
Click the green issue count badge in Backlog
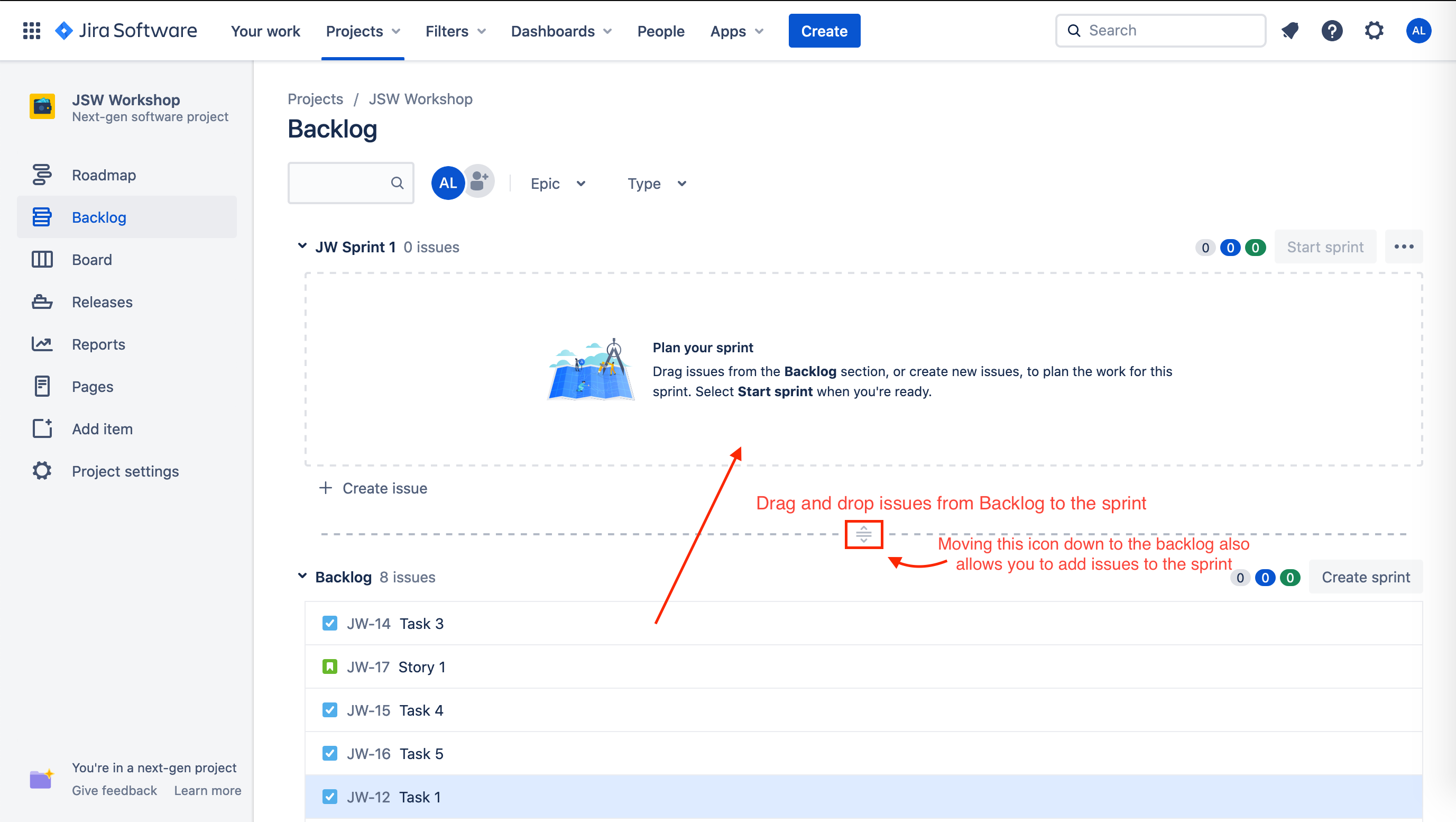(x=1290, y=578)
